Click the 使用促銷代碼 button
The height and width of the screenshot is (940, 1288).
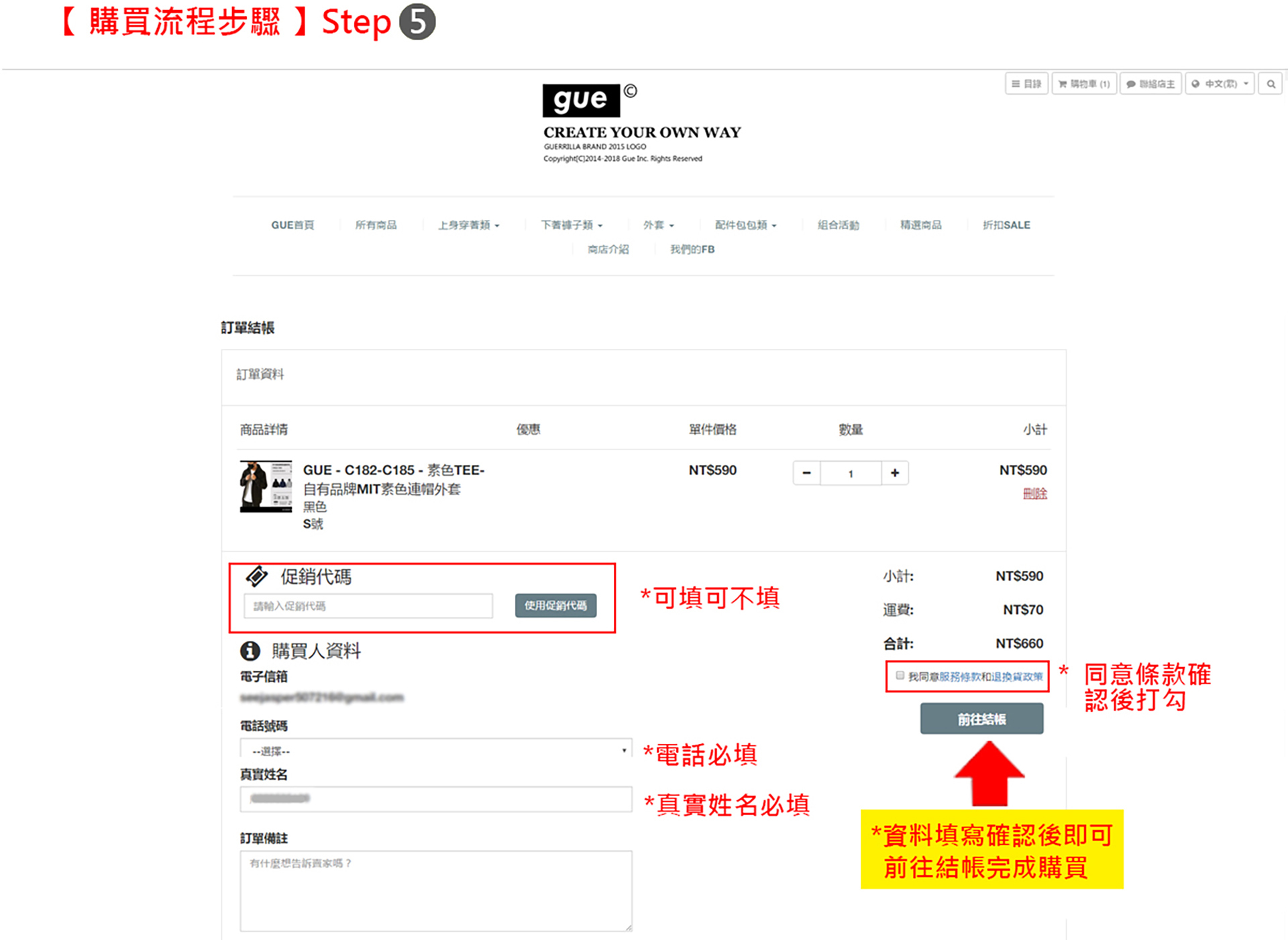tap(555, 606)
